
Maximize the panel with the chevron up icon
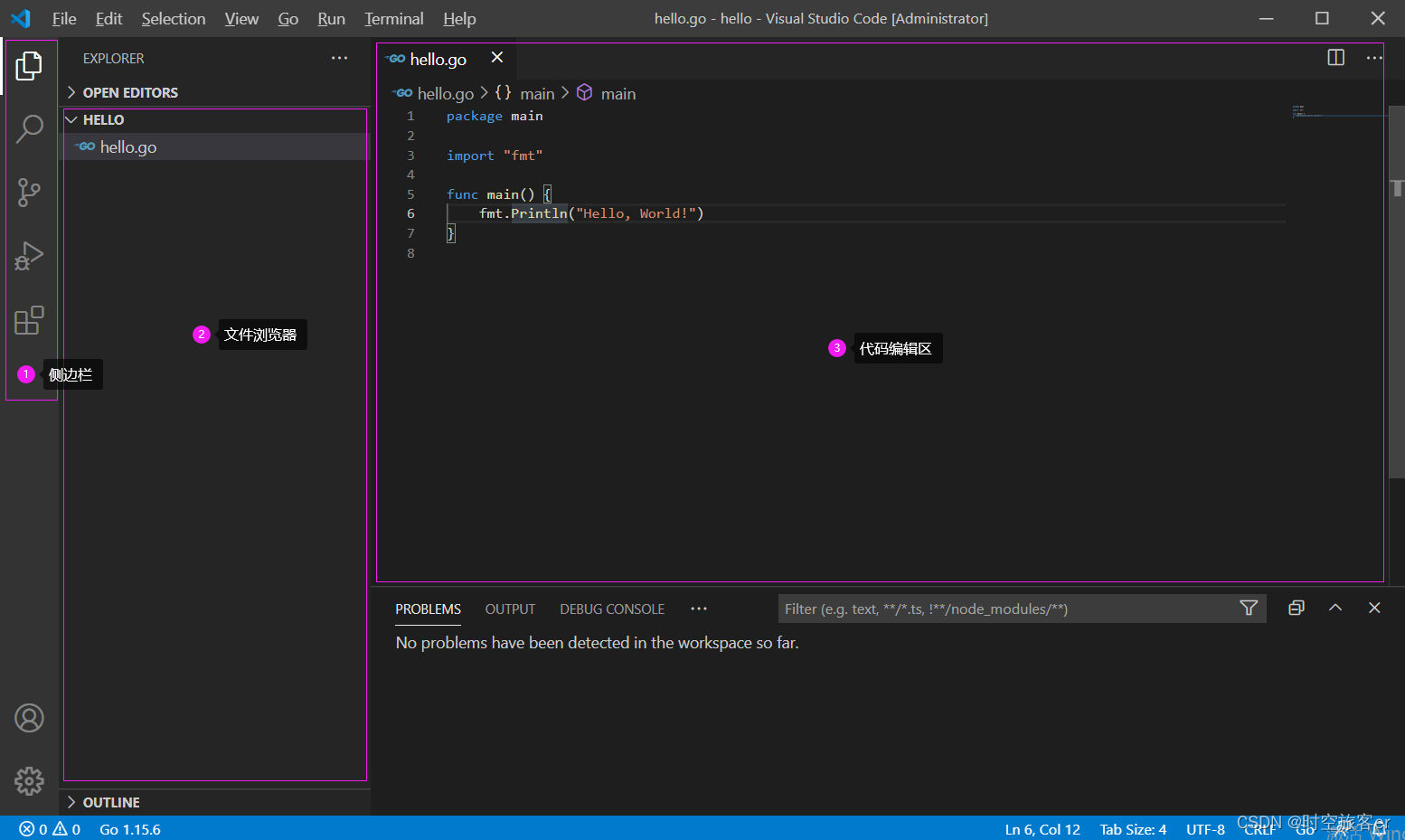[x=1335, y=608]
